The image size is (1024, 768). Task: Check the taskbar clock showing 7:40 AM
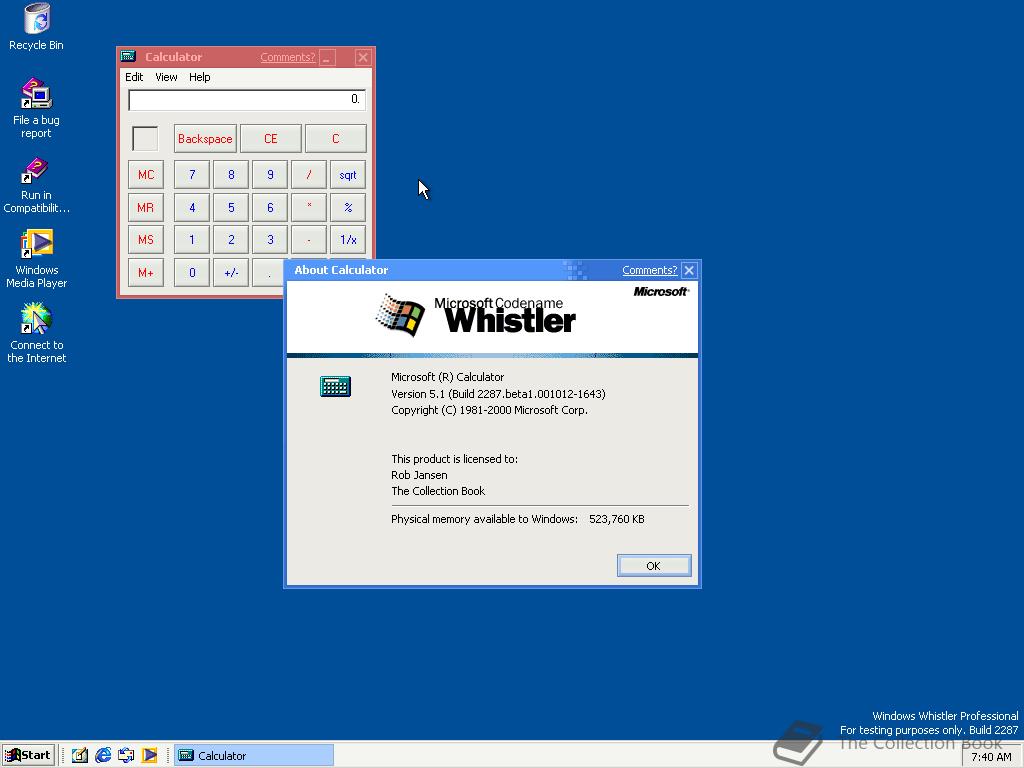tap(991, 757)
